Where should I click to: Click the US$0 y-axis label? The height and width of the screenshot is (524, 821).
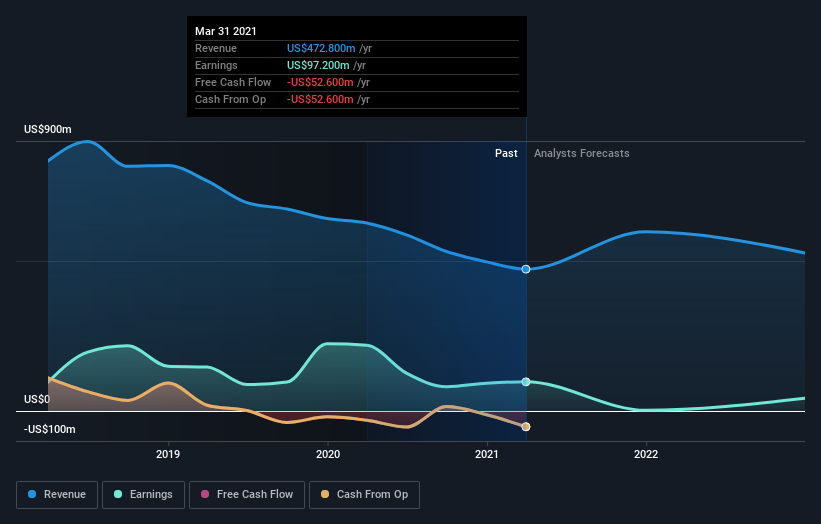tap(37, 399)
